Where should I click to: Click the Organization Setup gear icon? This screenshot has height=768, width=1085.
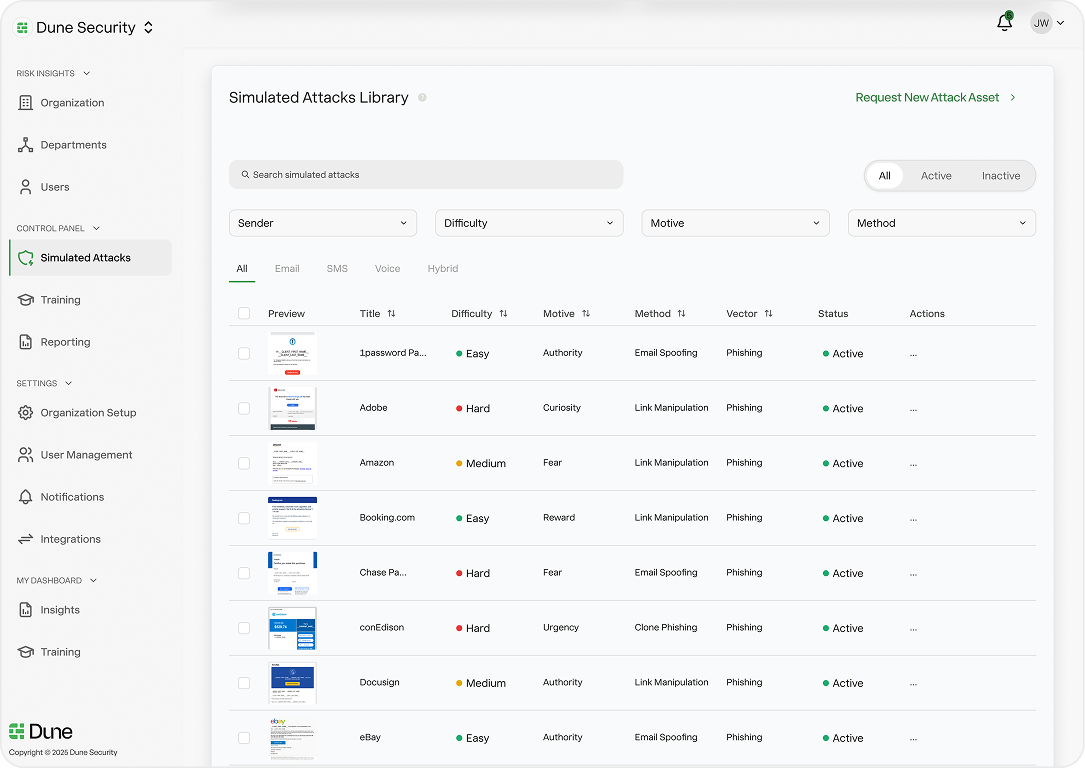tap(26, 412)
